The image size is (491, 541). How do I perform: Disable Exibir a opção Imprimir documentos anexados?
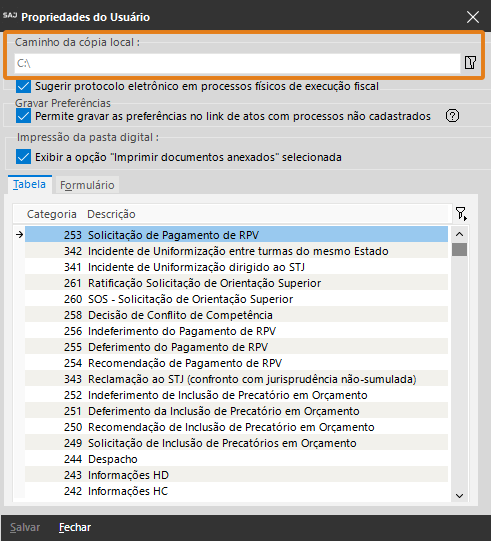[23, 157]
